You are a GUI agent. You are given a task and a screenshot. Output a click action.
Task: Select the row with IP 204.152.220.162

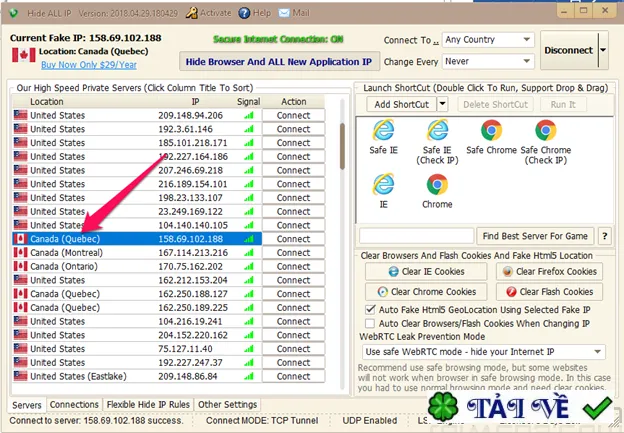[x=137, y=335]
